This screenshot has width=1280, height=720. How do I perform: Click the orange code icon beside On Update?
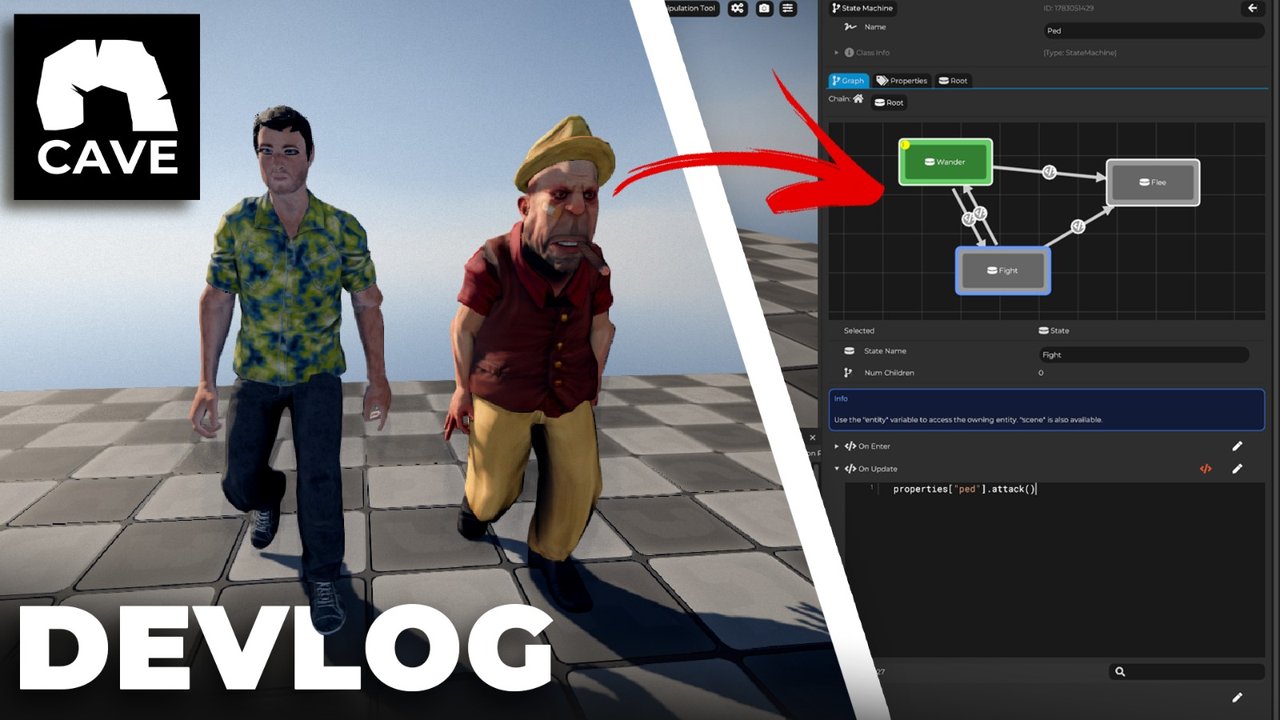coord(1206,468)
